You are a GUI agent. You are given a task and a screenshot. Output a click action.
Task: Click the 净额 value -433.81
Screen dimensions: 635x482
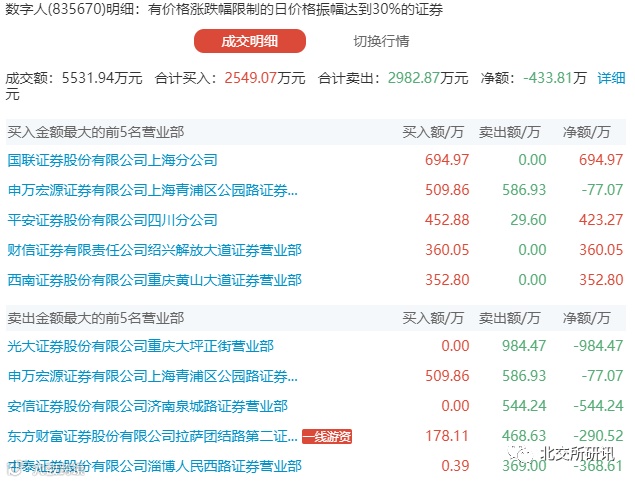(547, 78)
